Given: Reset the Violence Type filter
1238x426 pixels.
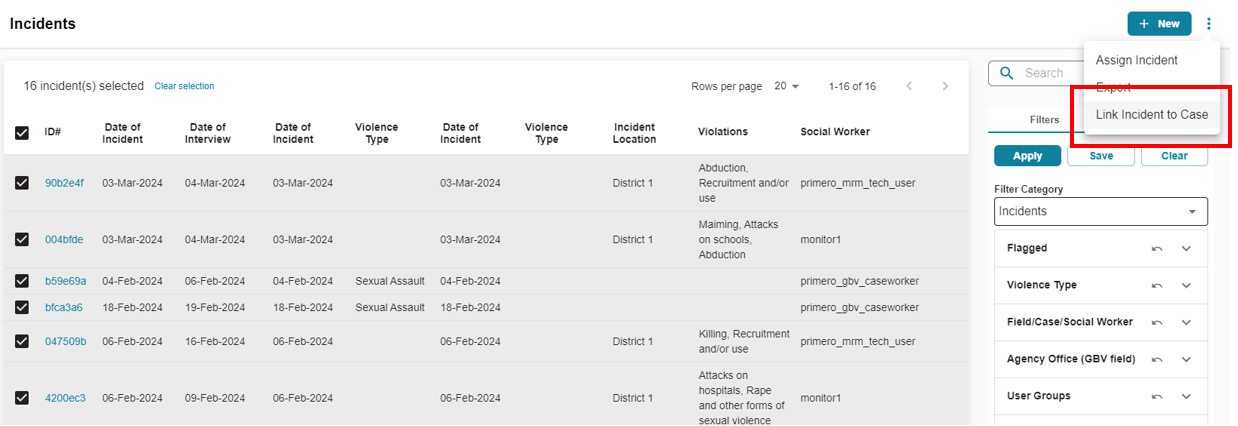Looking at the screenshot, I should point(1157,285).
